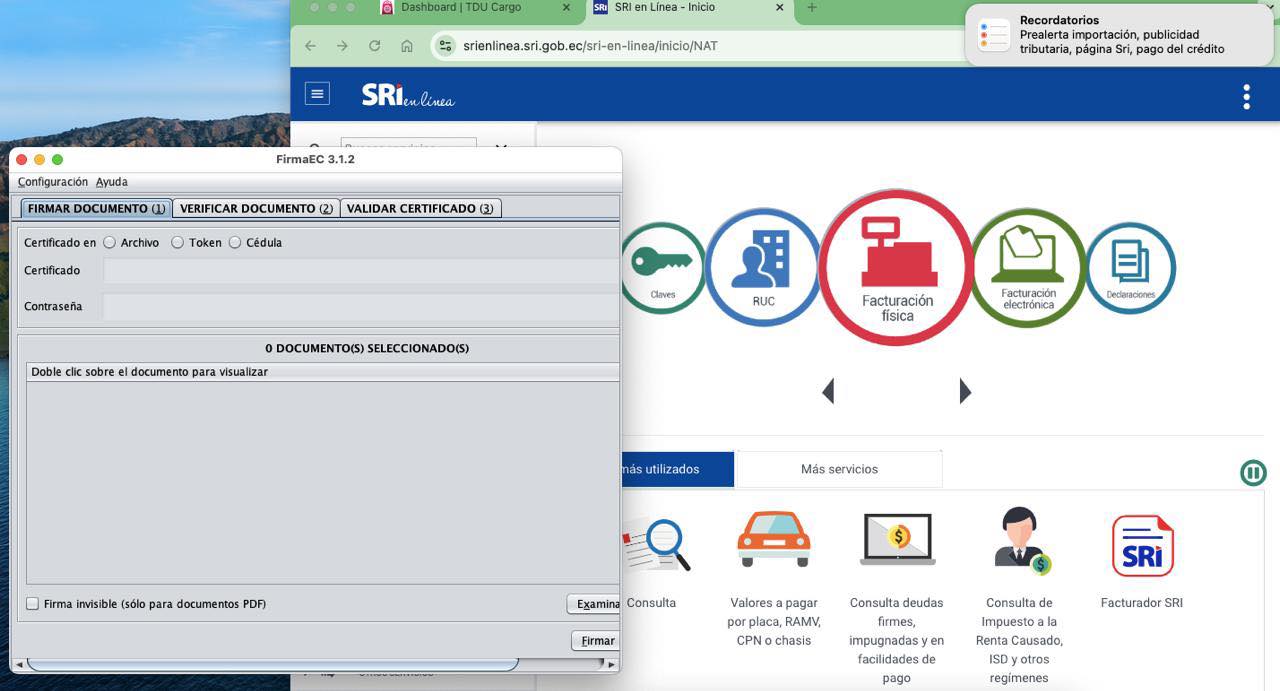Open the Configuración menu
Viewport: 1280px width, 691px height.
[53, 182]
